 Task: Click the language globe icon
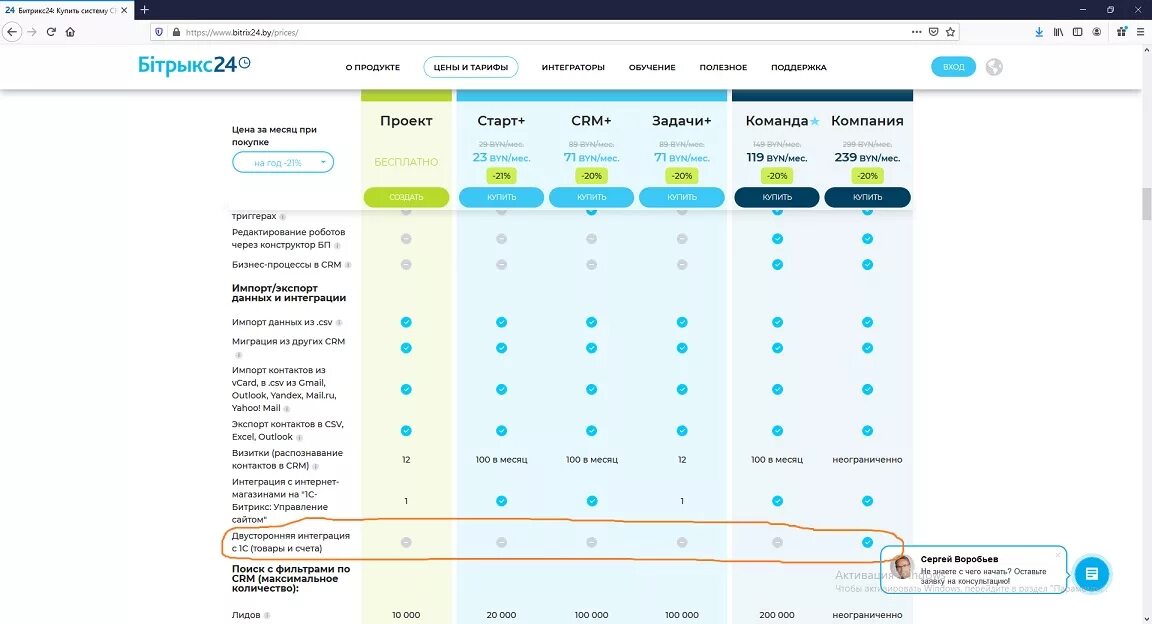994,67
